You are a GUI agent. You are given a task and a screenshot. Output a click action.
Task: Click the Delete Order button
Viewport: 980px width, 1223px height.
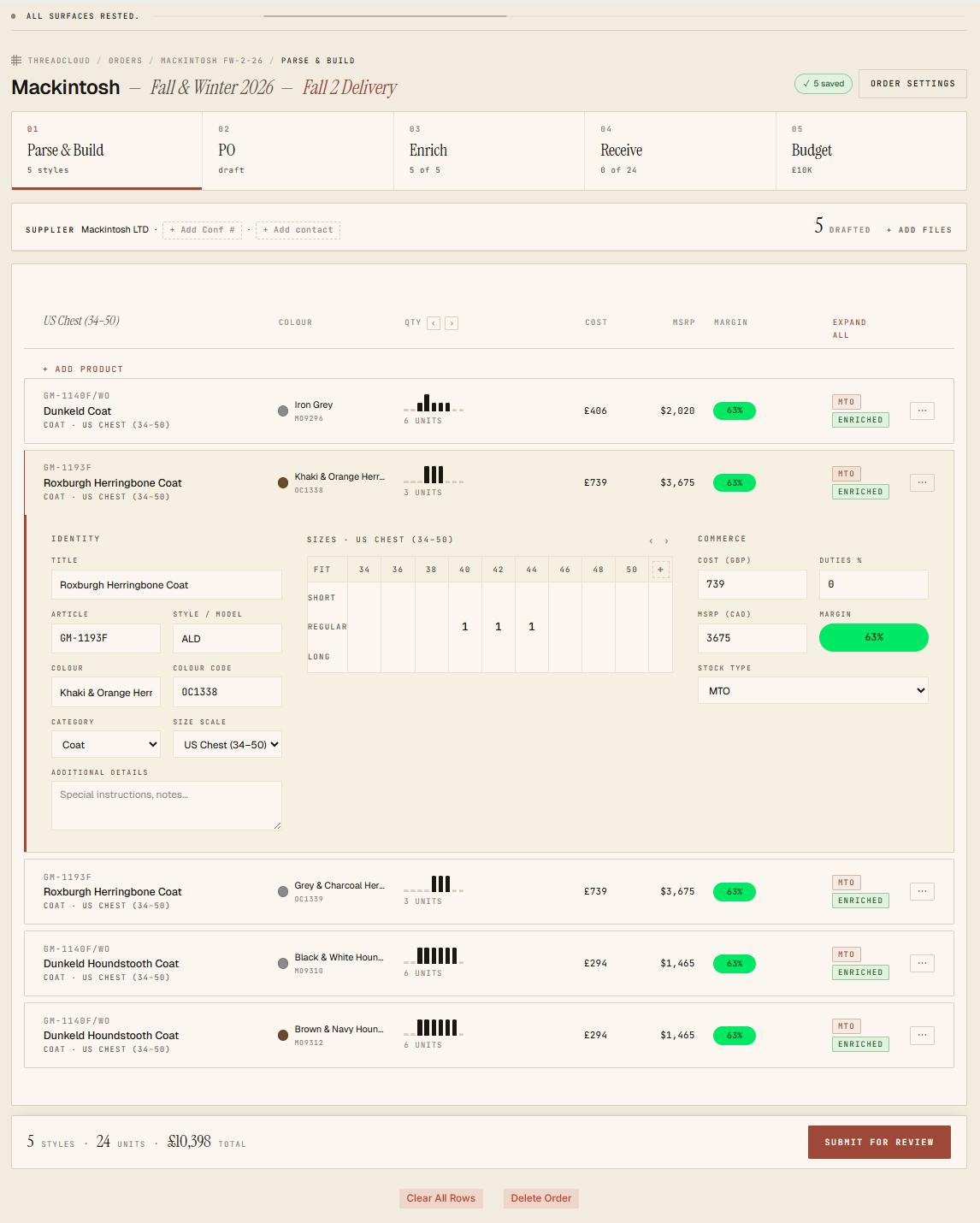[541, 1198]
